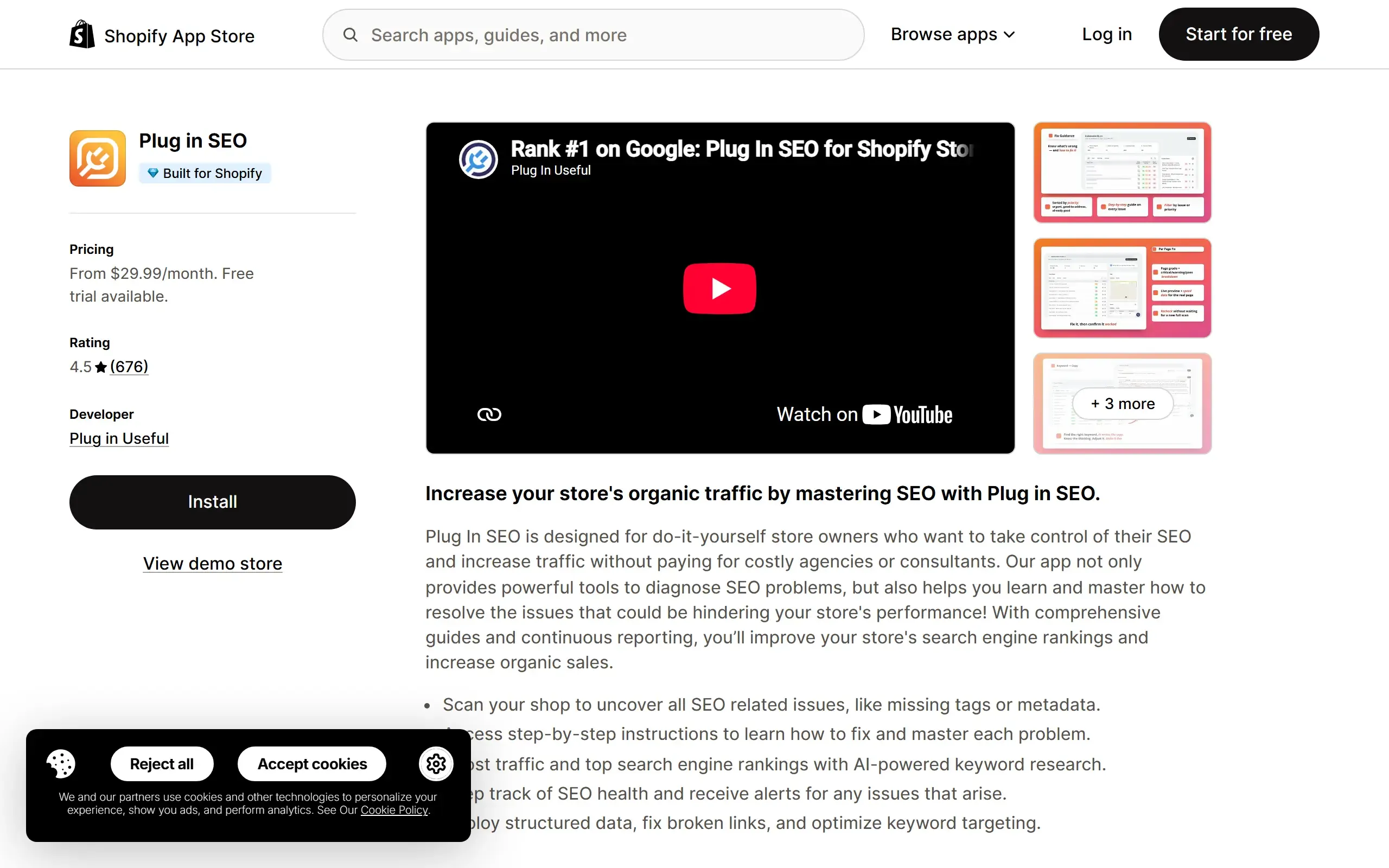The image size is (1389, 868).
Task: Play the YouTube video with red button
Action: click(720, 288)
